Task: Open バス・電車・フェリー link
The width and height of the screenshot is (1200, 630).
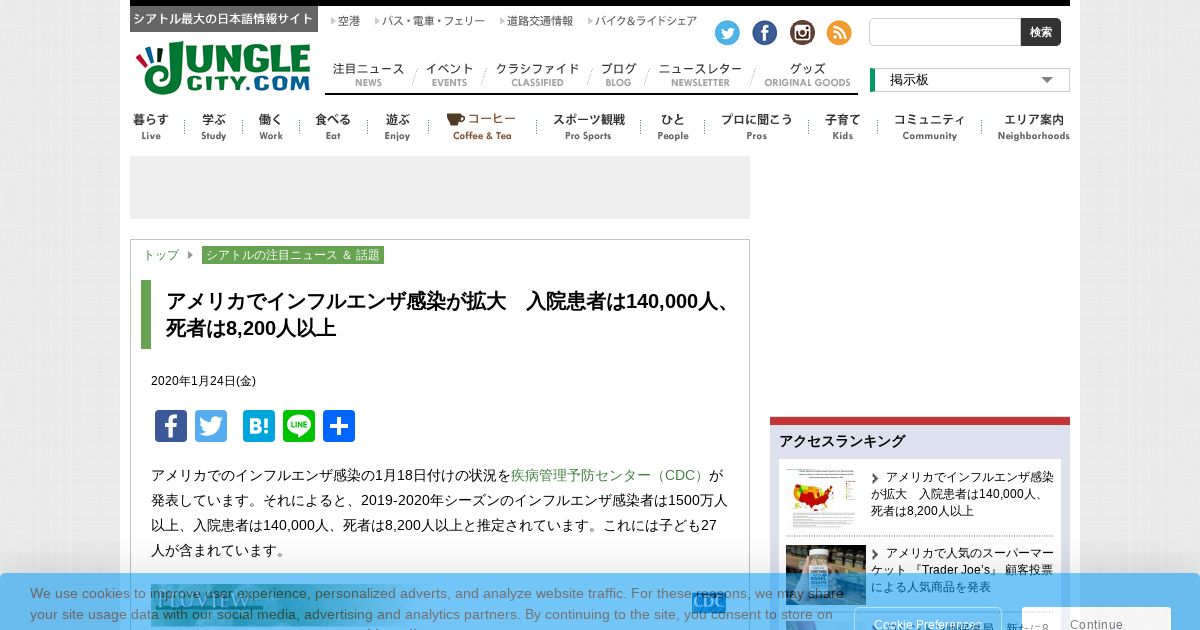Action: 431,21
